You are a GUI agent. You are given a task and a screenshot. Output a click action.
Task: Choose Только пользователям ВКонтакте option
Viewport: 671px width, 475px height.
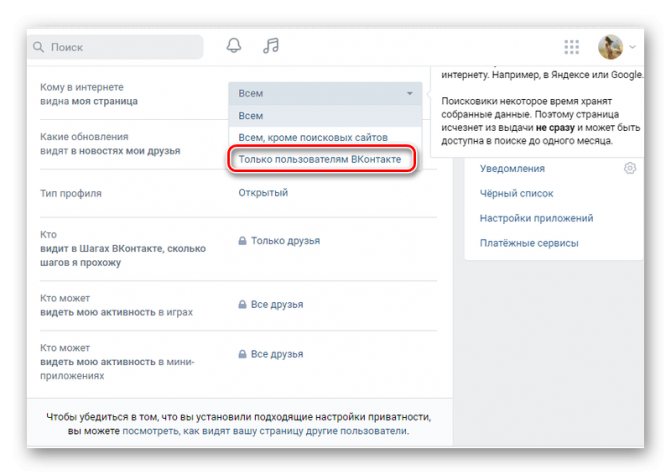tap(322, 159)
